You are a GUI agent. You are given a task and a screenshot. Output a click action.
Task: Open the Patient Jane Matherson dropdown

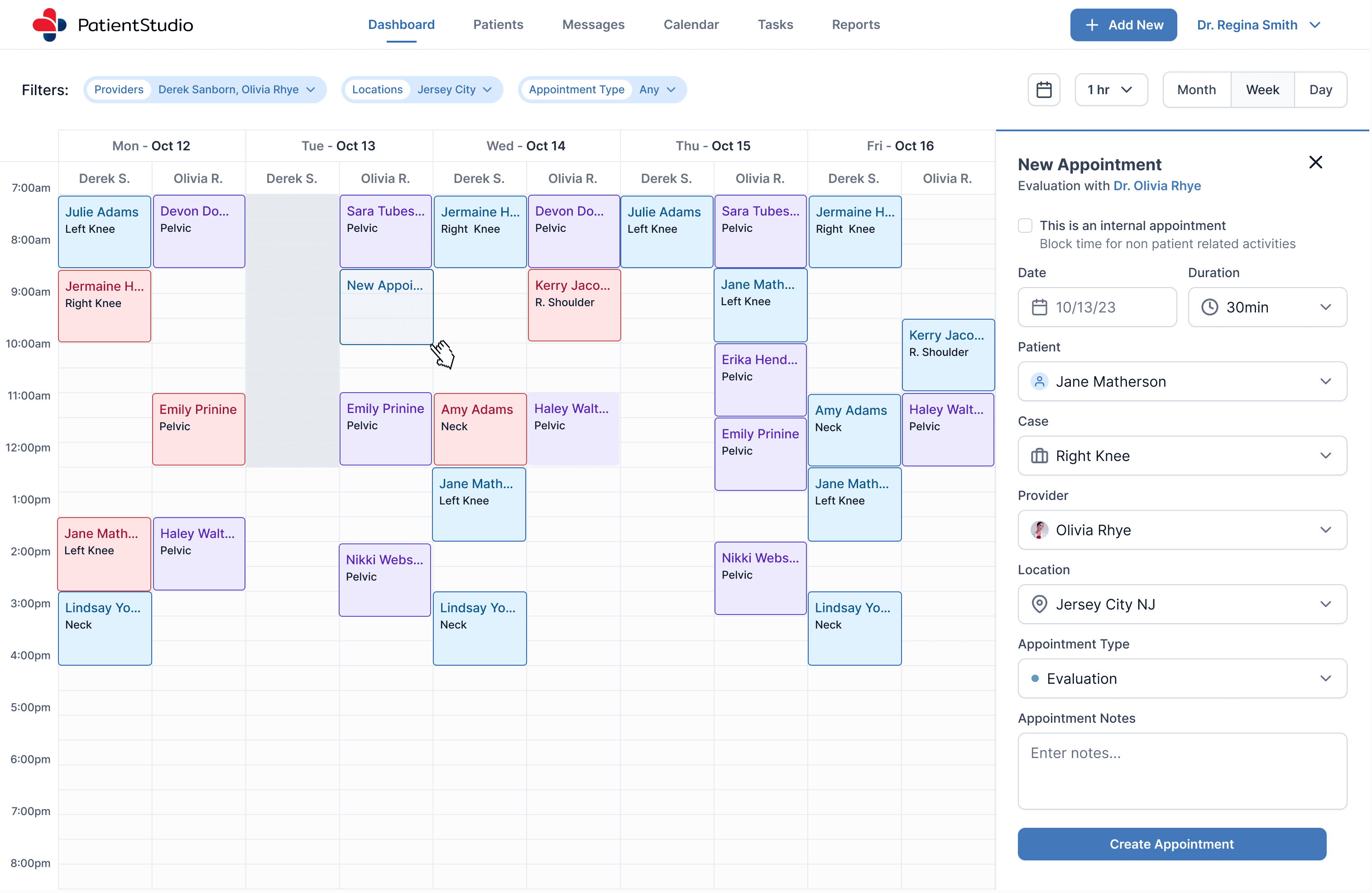(x=1182, y=382)
